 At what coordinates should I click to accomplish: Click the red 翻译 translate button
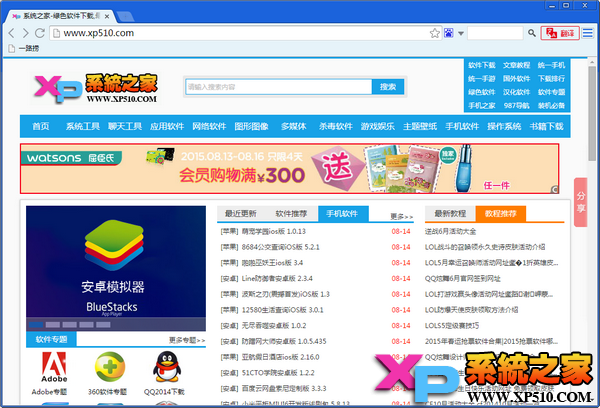[x=560, y=33]
